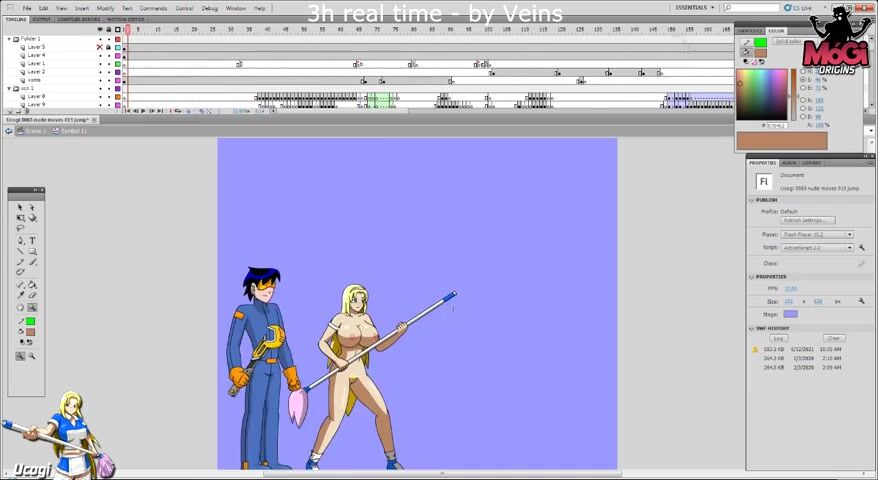Toggle the lock on Layer 5

click(109, 47)
